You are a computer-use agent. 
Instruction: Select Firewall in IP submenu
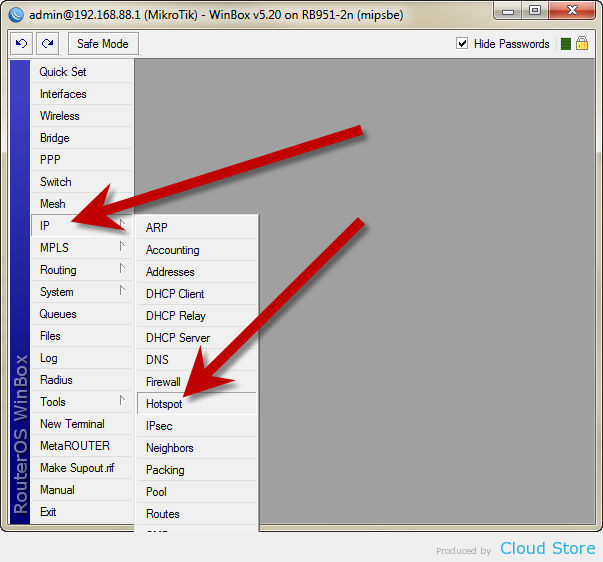coord(197,382)
